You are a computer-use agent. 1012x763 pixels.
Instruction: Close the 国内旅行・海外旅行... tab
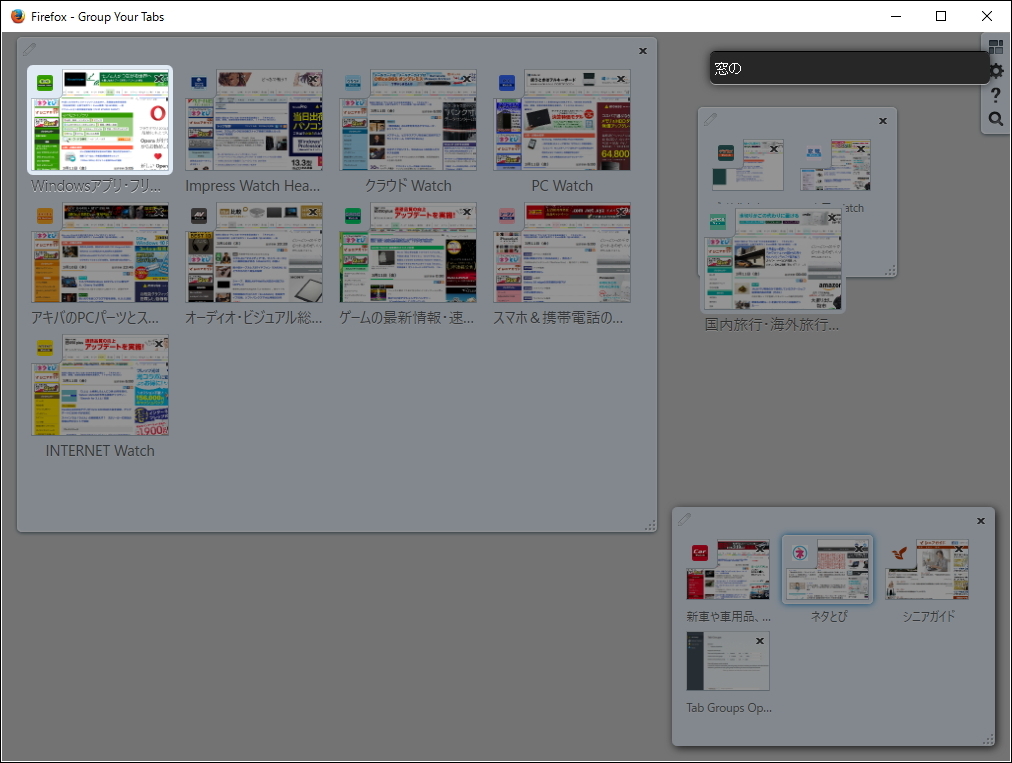coord(833,218)
